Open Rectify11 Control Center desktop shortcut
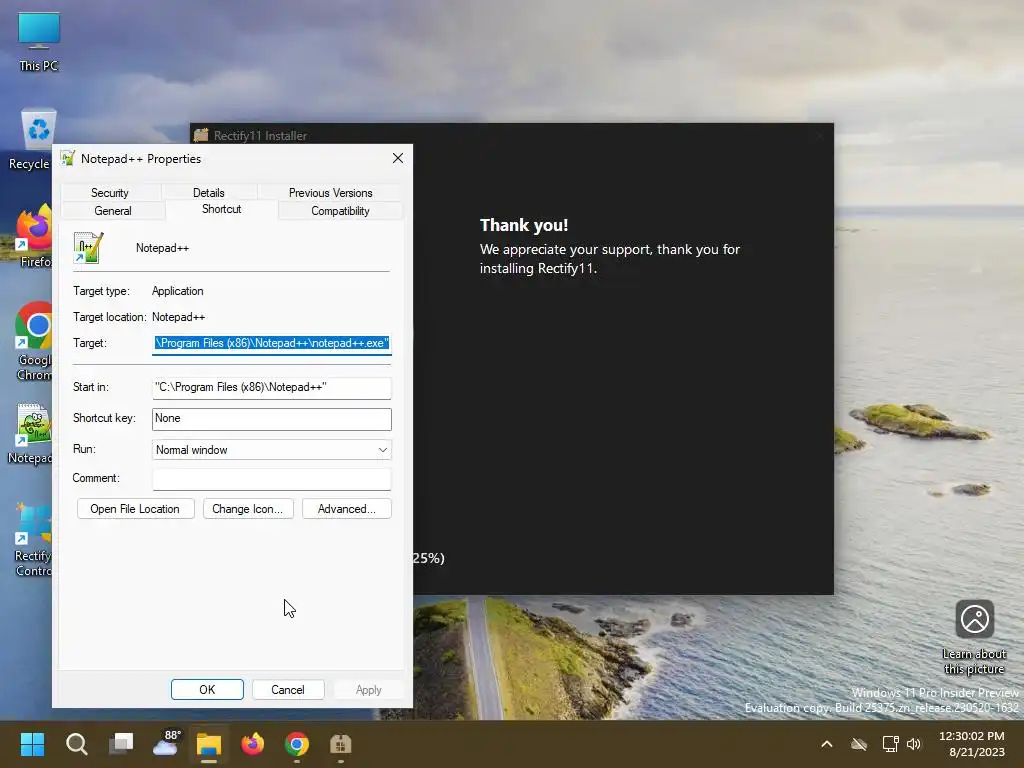Image resolution: width=1024 pixels, height=768 pixels. point(33,540)
